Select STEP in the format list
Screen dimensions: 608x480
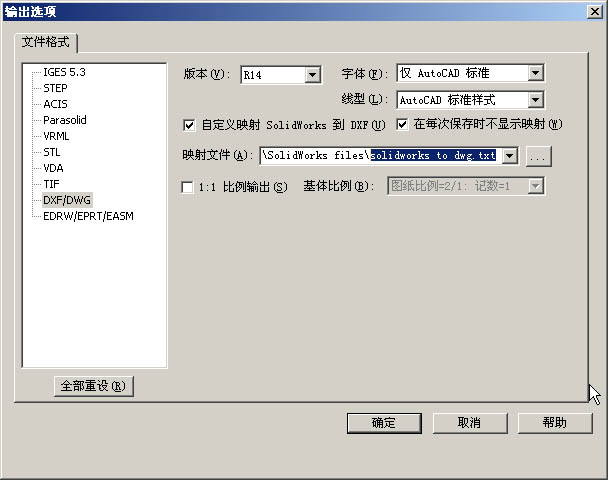(55, 88)
